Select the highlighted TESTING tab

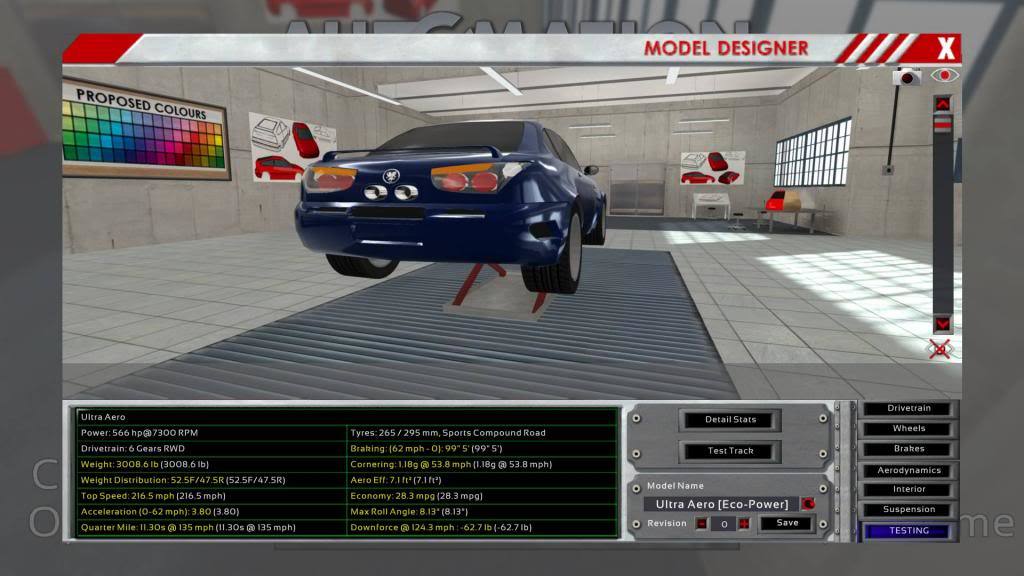click(909, 531)
